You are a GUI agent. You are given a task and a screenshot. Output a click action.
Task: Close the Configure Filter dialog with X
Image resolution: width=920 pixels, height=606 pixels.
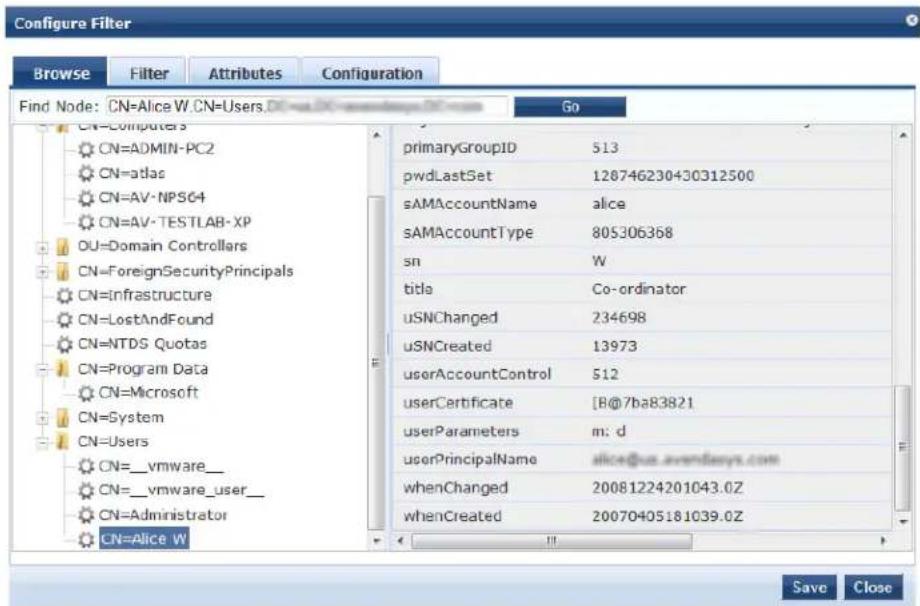(x=912, y=21)
